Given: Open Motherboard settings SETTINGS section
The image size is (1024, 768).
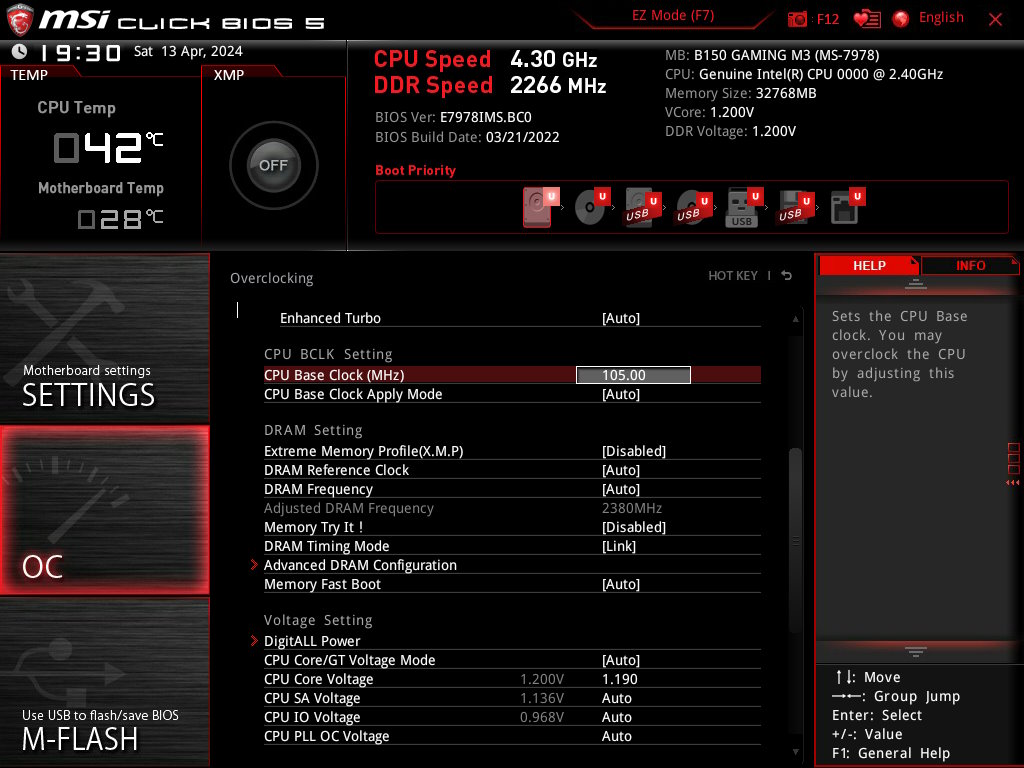Looking at the screenshot, I should point(104,338).
